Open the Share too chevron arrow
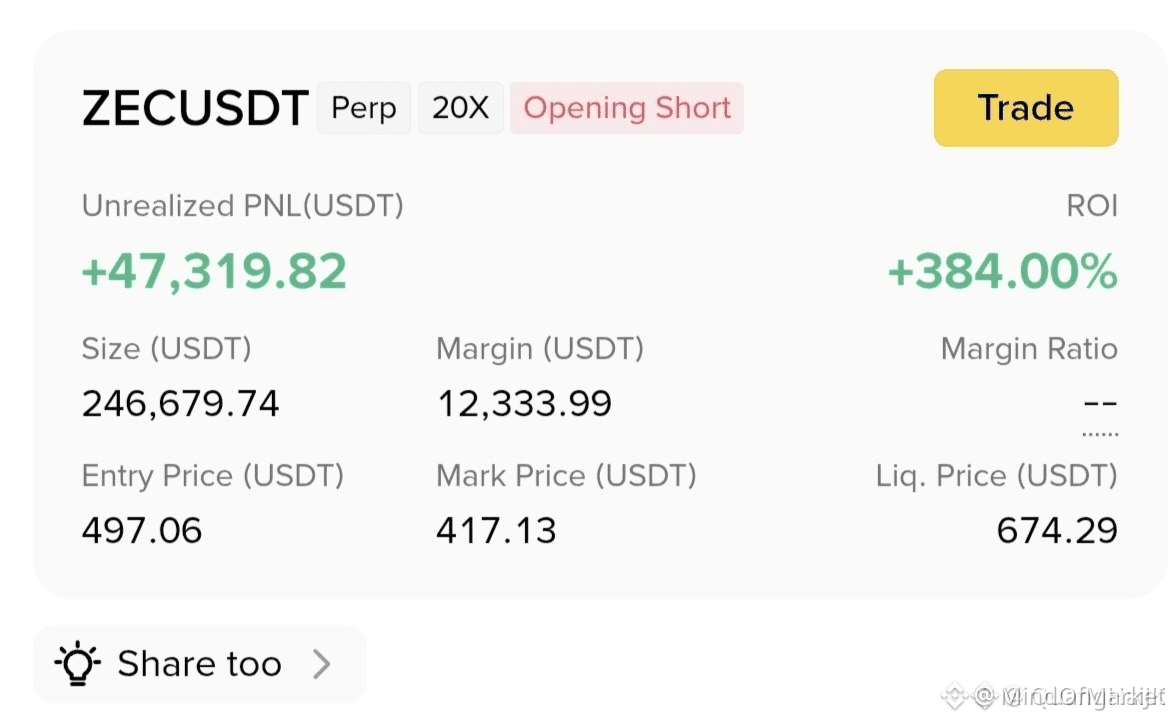 click(x=322, y=663)
